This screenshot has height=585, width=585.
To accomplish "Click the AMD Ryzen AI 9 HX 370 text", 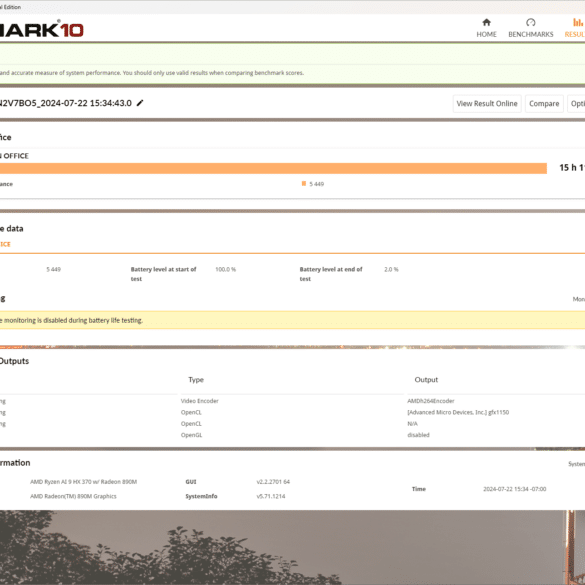I will [84, 482].
